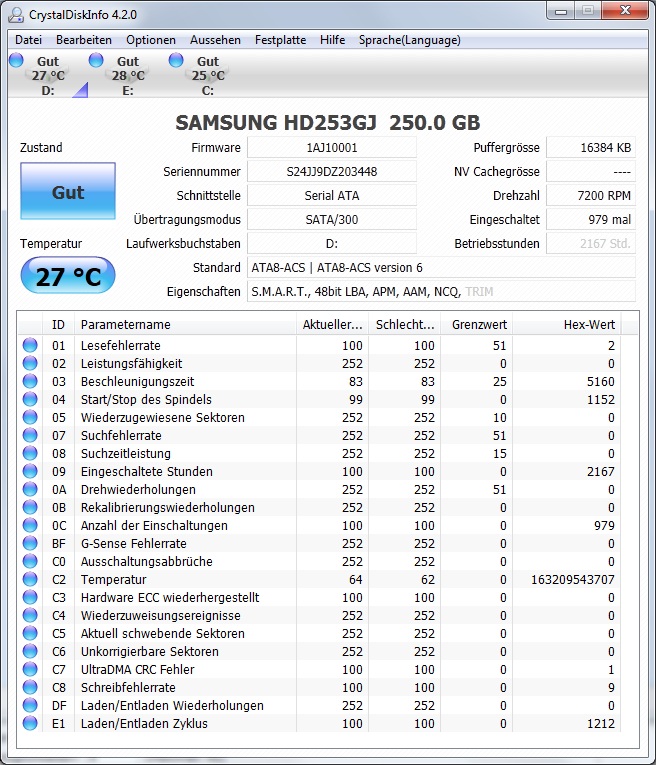This screenshot has height=765, width=656.
Task: Click status orb for Suchzeitleistung row
Action: (30, 453)
